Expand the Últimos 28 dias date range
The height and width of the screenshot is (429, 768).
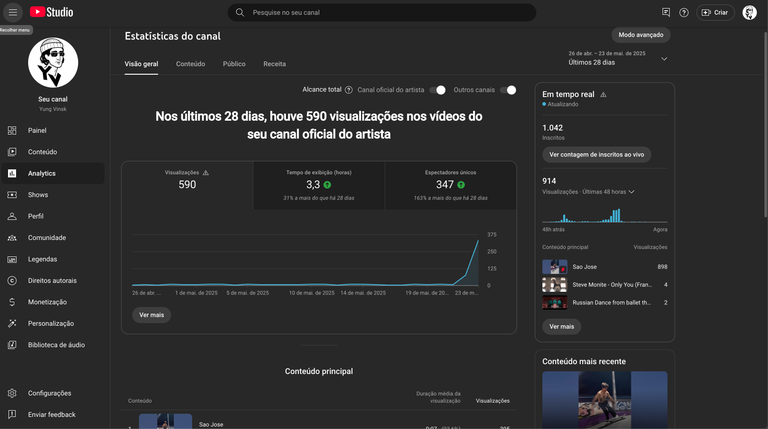coord(618,58)
